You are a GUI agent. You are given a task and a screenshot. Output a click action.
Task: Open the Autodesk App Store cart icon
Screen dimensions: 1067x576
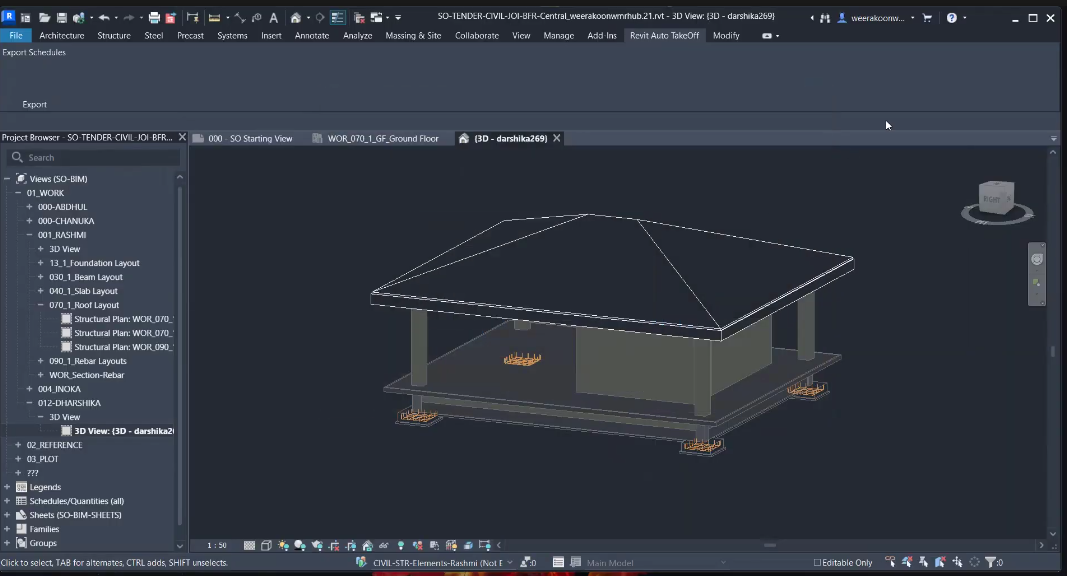coord(927,18)
